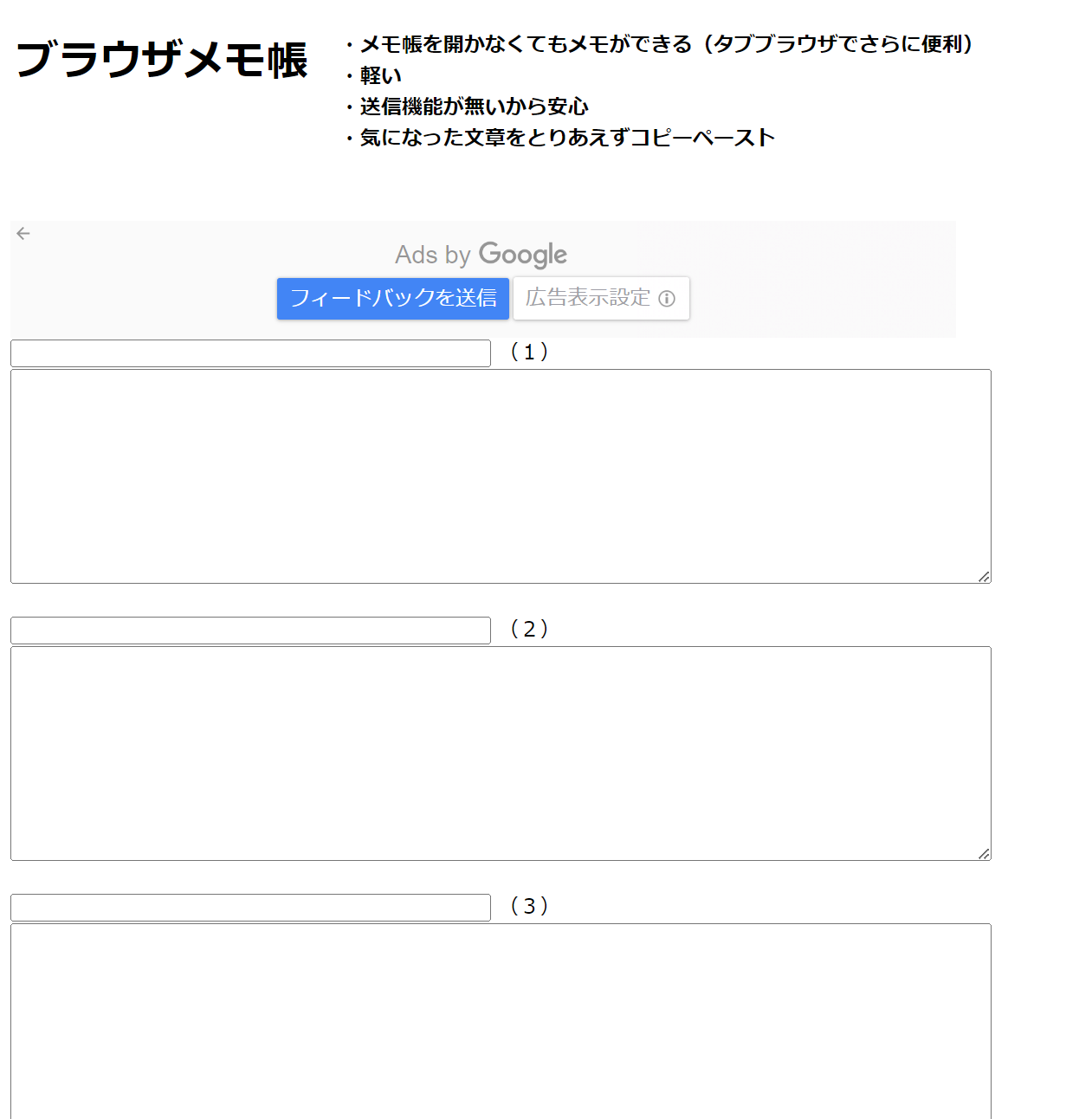The image size is (1092, 1119).
Task: Grab the resize handle of memo (2) text area
Action: pos(984,854)
